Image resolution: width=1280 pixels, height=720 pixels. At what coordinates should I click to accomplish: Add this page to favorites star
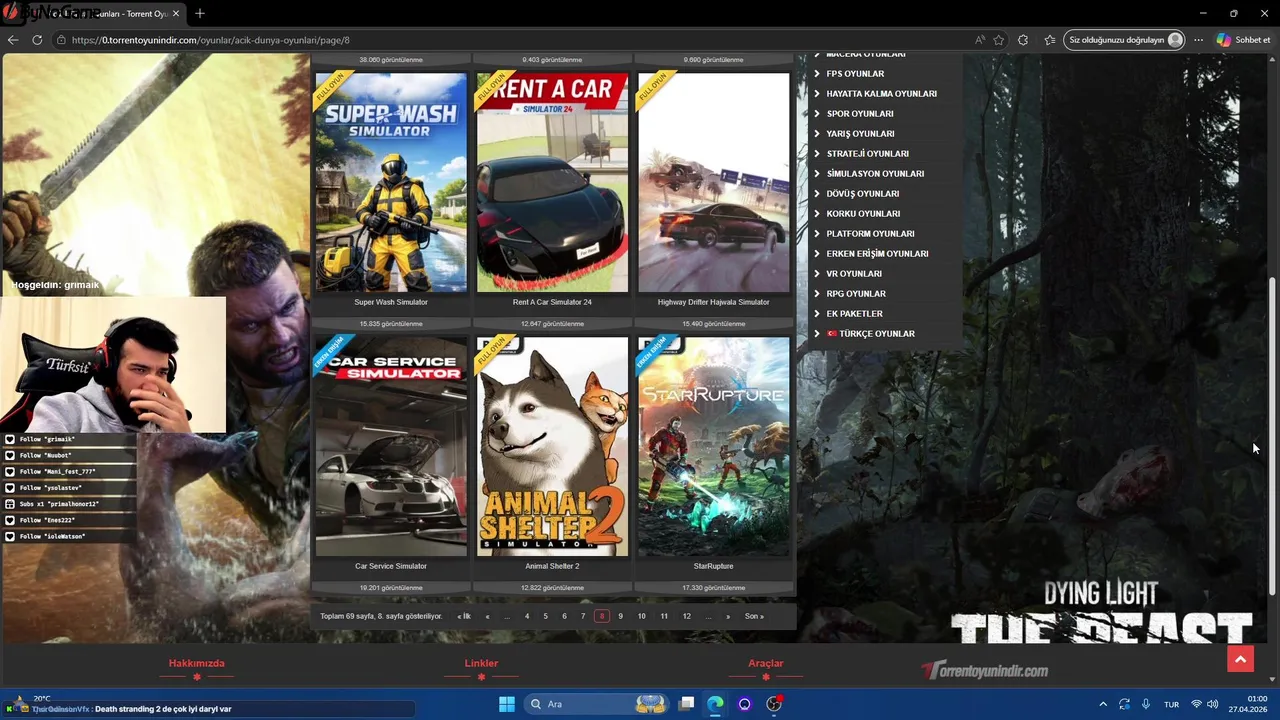[999, 40]
